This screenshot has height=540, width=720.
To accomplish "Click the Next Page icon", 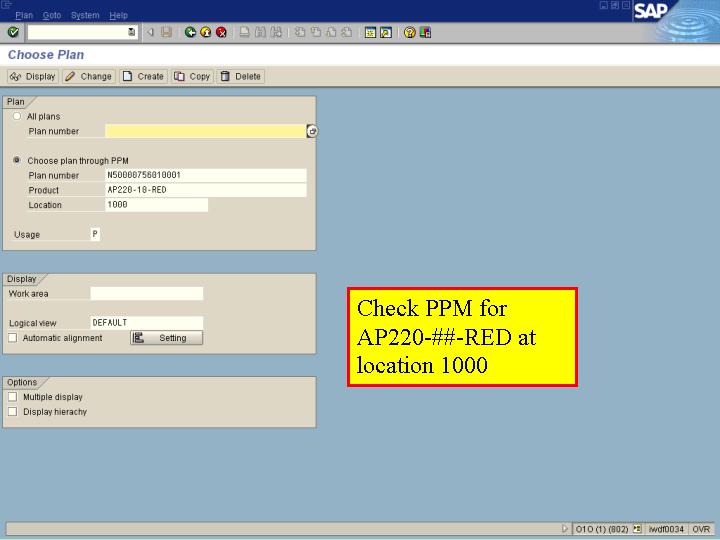I will (x=332, y=32).
